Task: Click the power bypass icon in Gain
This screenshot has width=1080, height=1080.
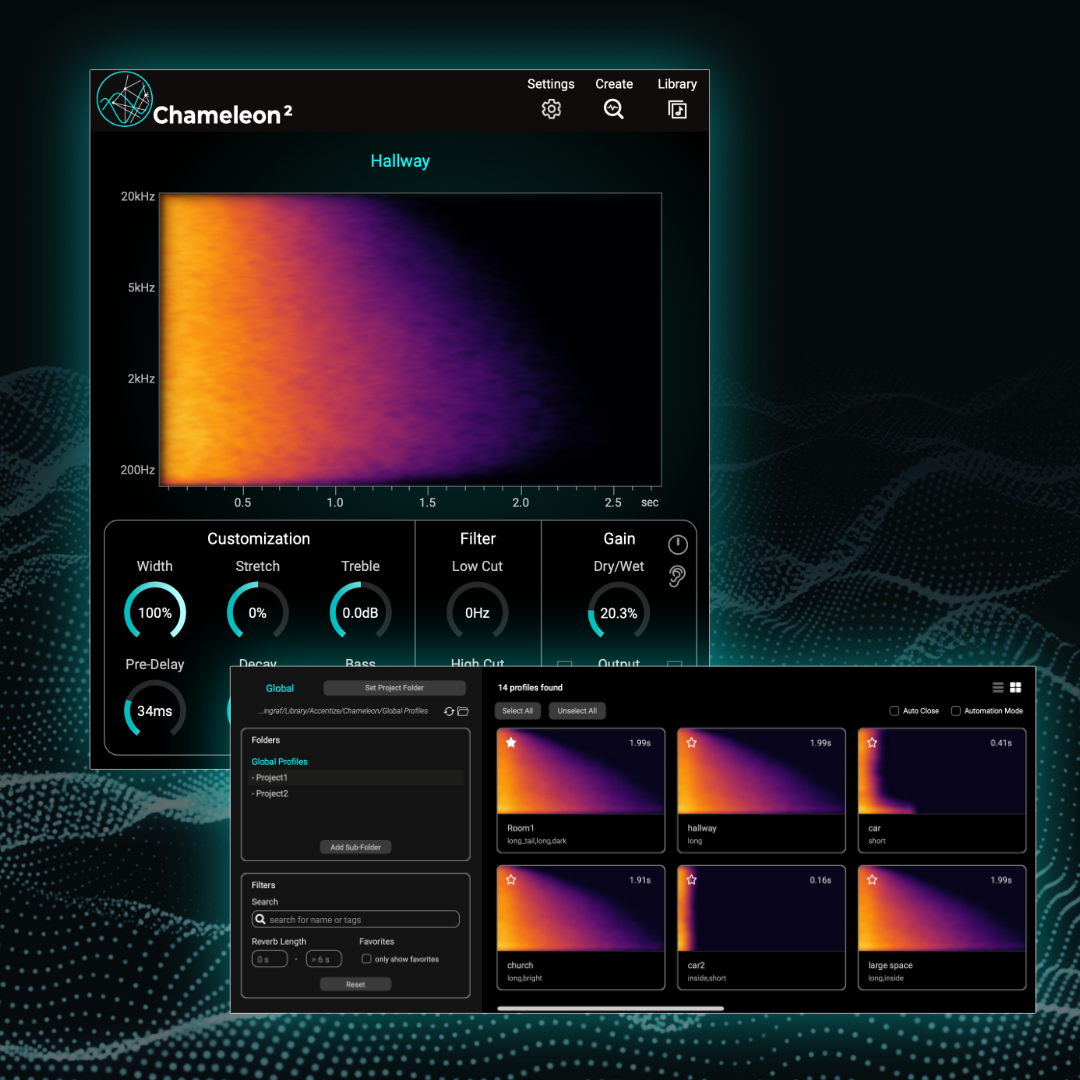Action: (x=678, y=544)
